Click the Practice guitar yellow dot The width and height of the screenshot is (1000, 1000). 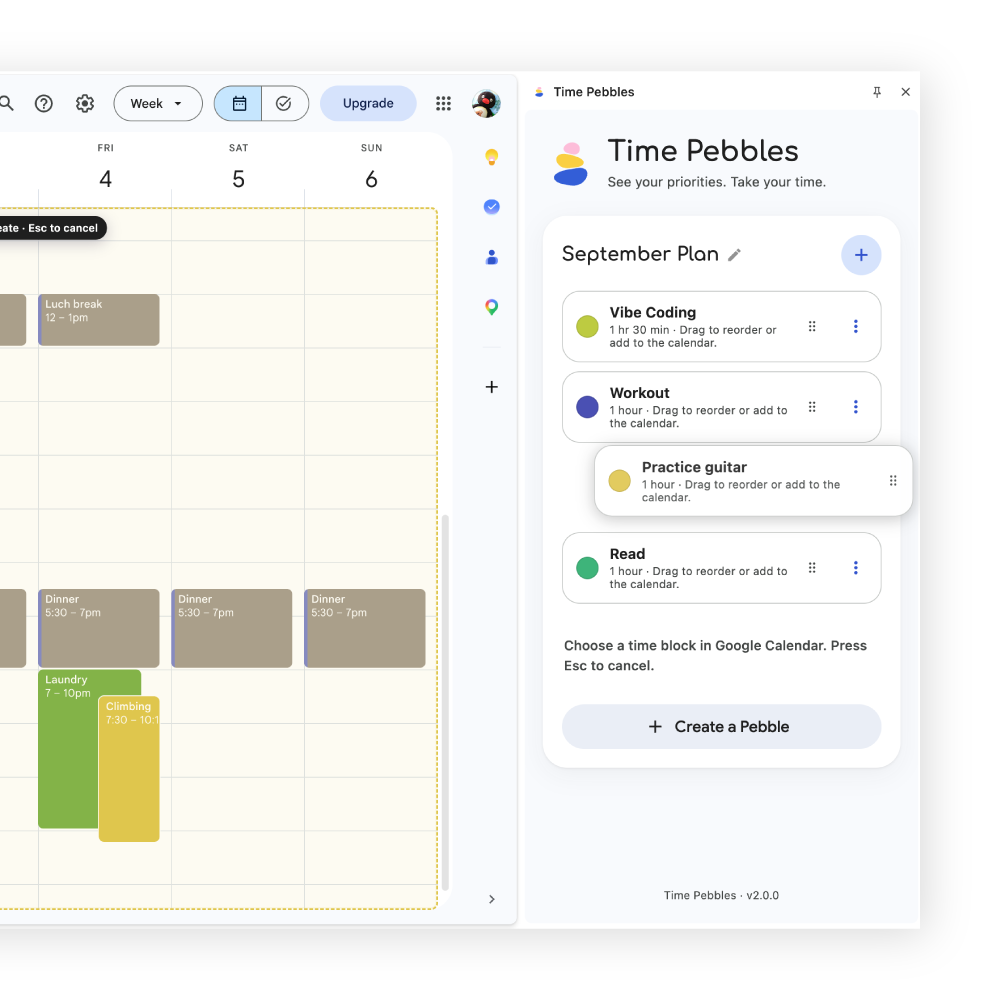click(619, 481)
